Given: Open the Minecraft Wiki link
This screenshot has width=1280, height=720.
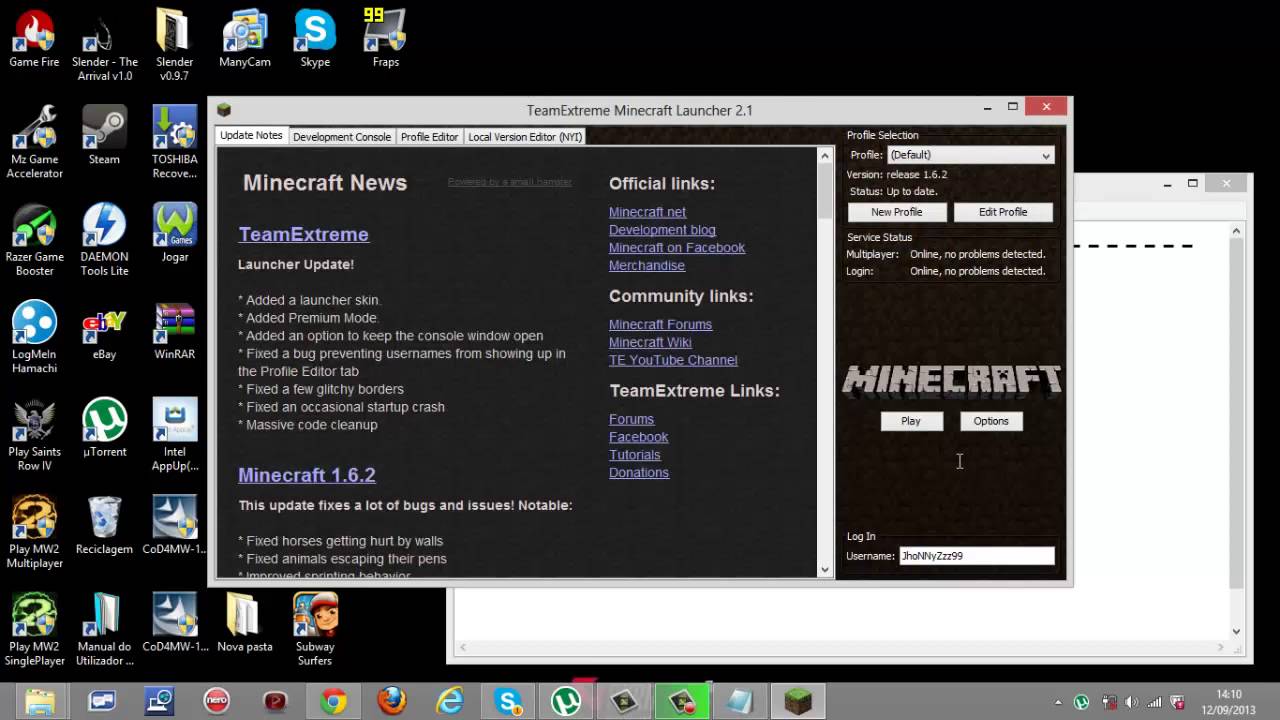Looking at the screenshot, I should click(650, 343).
